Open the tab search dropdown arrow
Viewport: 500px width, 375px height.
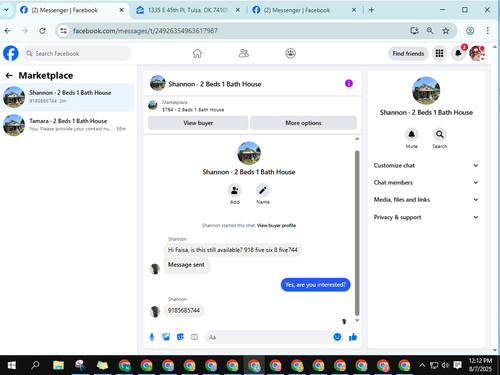(x=6, y=10)
